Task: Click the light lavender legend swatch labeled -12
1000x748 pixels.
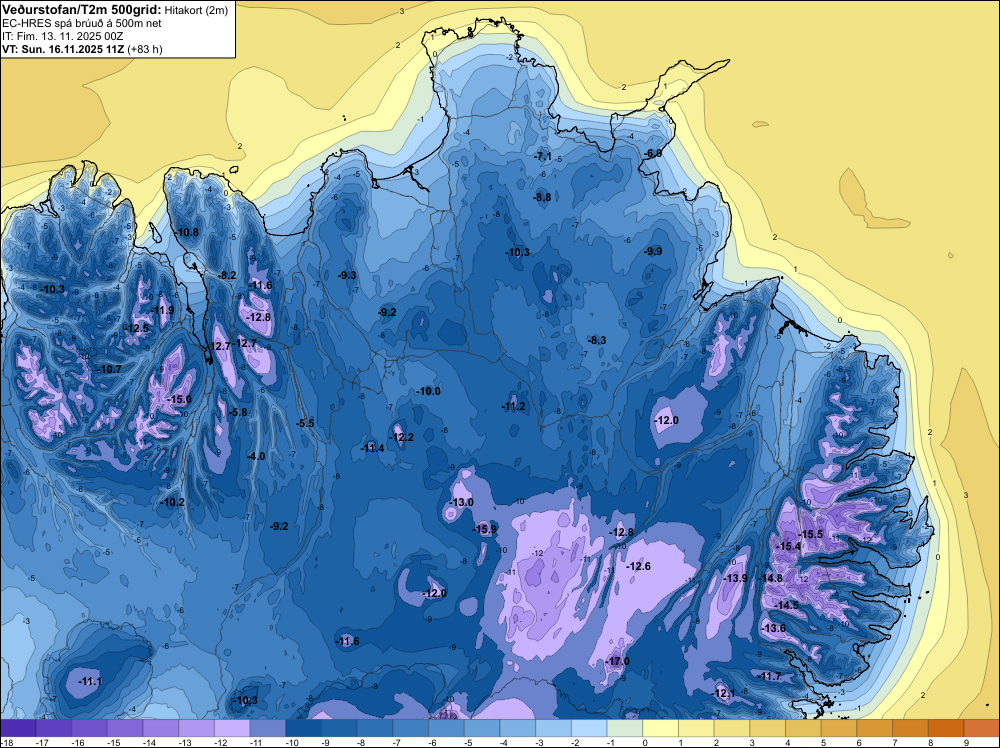Action: click(232, 728)
